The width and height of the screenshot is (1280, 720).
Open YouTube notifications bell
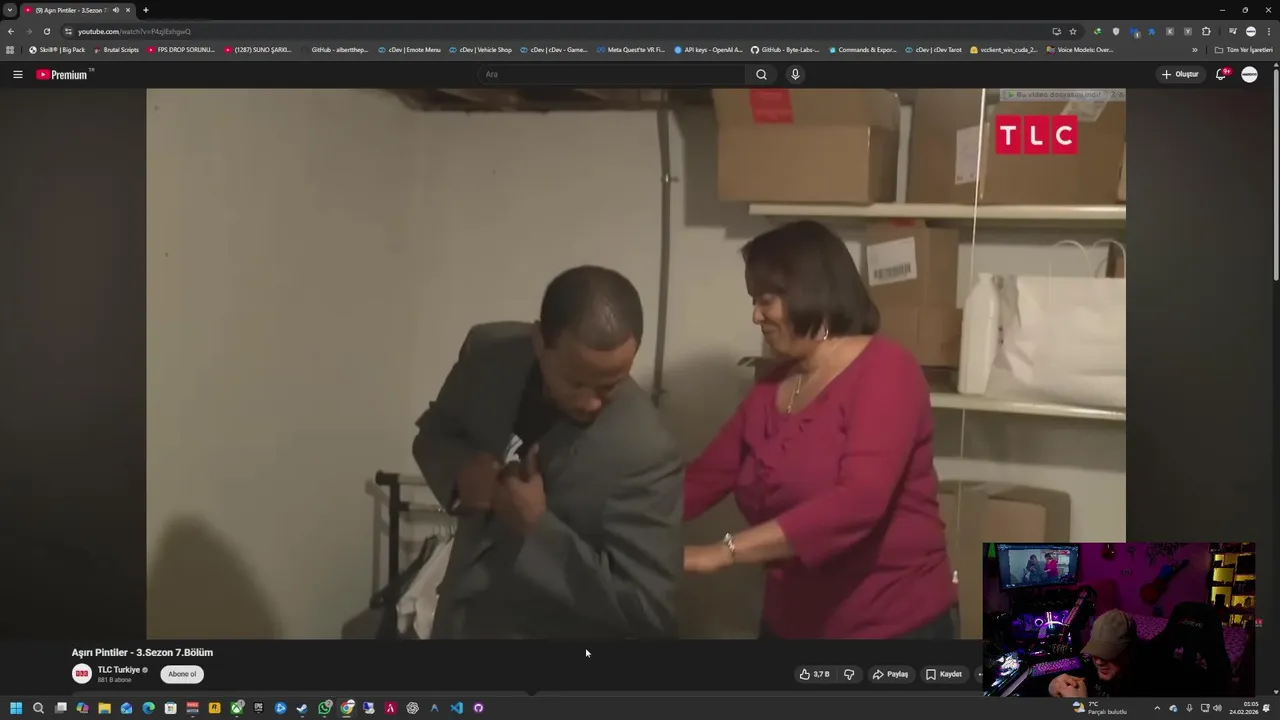point(1221,74)
